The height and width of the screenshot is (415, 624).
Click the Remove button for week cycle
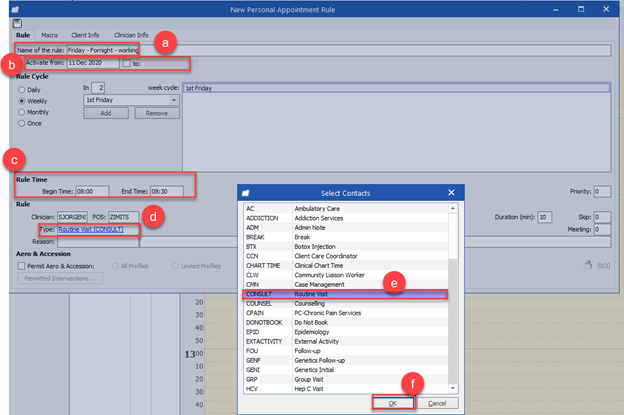[157, 113]
